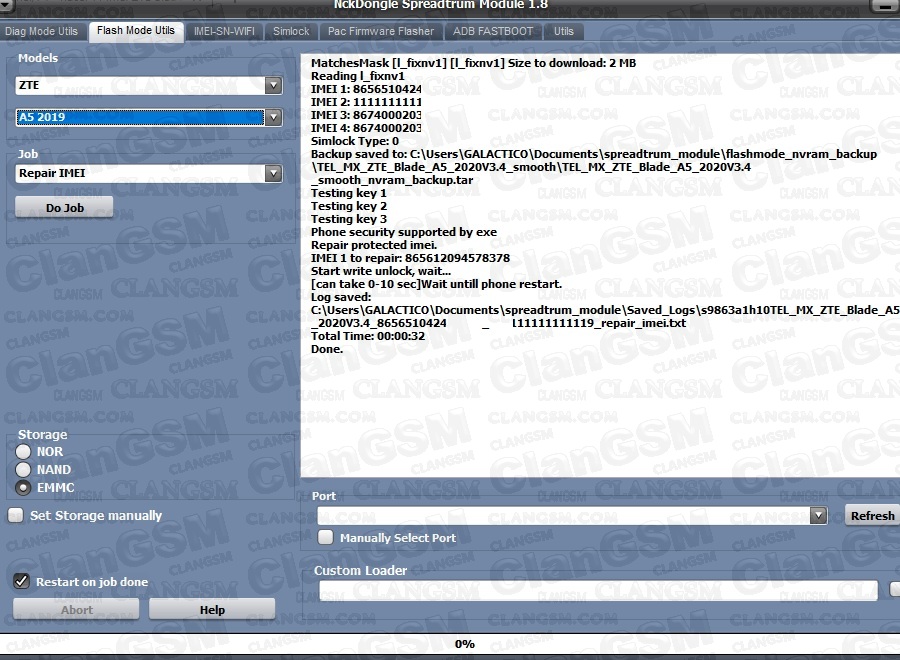Click the ZTE brand combo box

[x=149, y=86]
